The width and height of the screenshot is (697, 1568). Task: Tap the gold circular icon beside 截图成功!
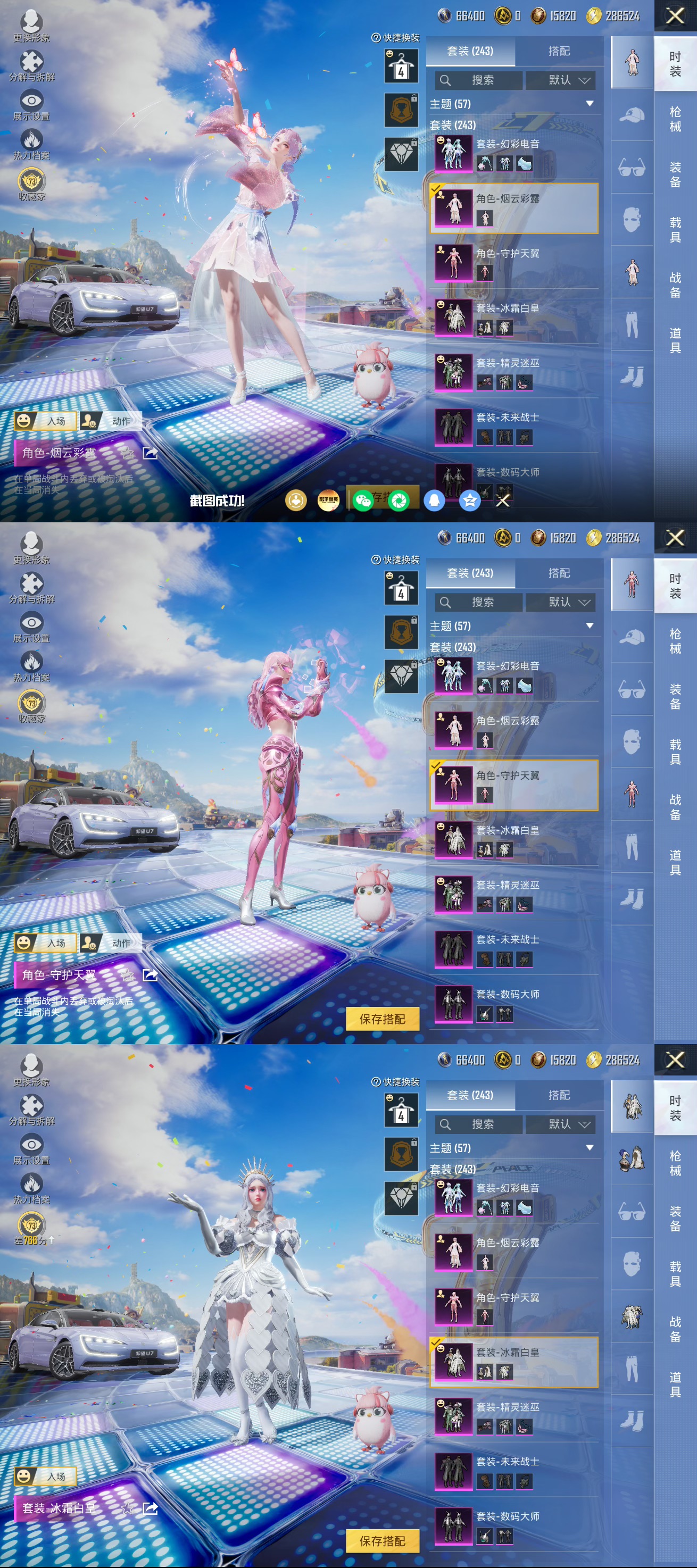(296, 501)
